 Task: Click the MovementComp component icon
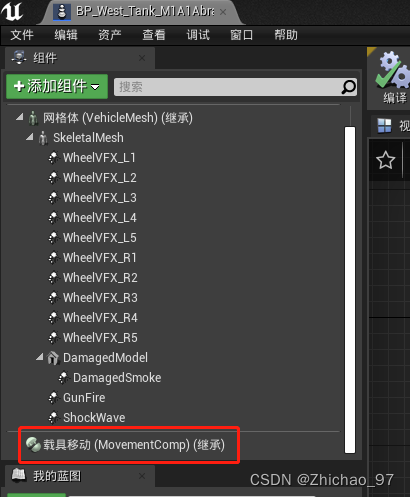click(x=33, y=445)
